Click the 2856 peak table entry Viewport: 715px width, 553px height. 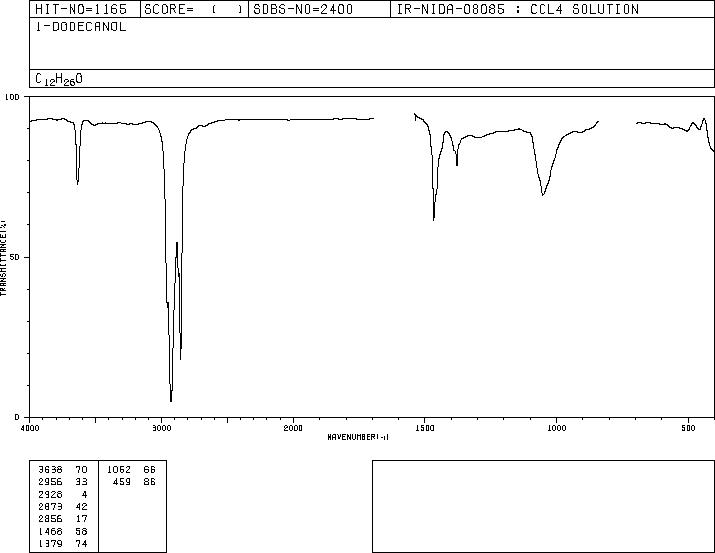(x=63, y=519)
